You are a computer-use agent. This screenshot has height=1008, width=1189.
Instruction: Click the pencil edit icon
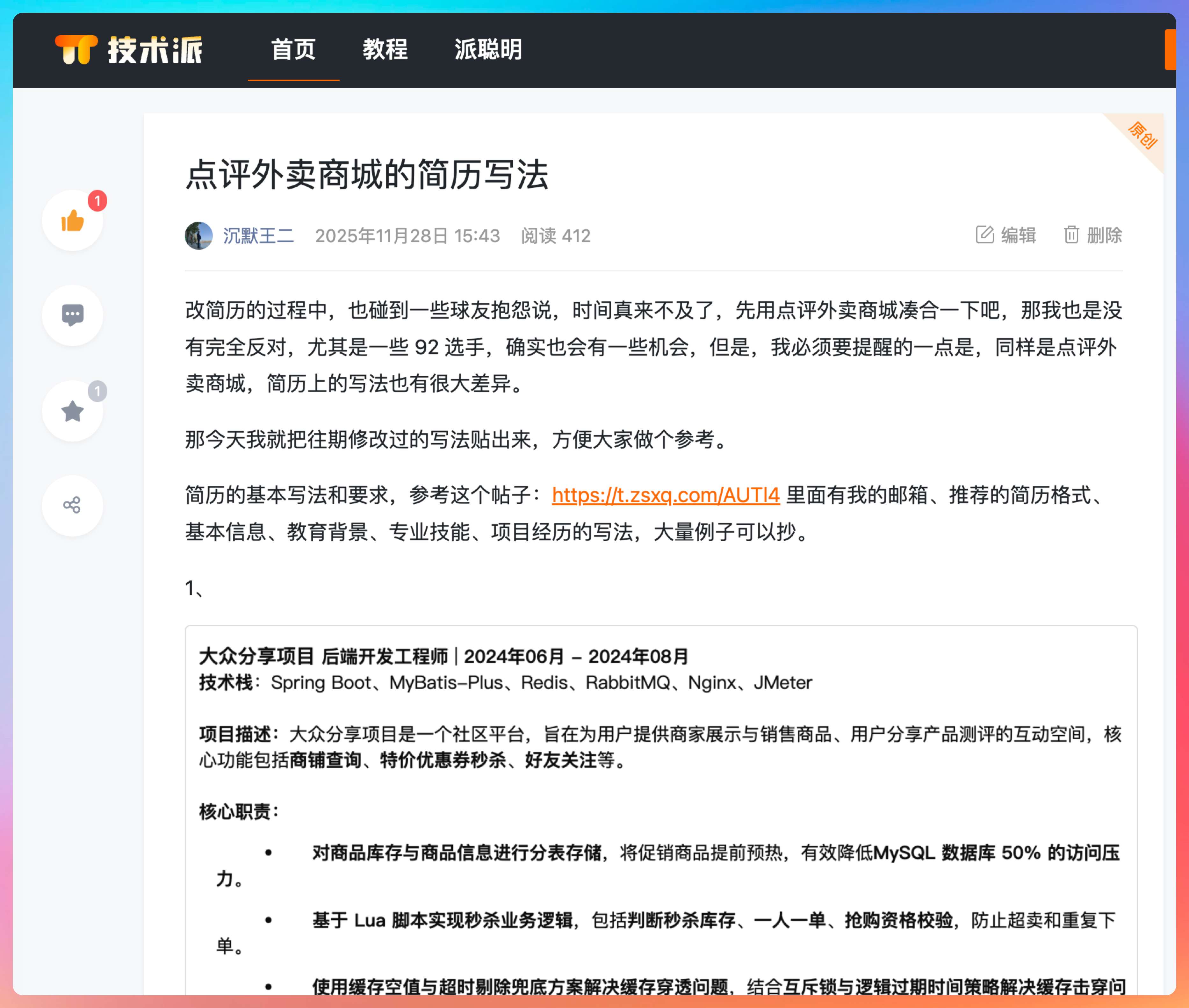pyautogui.click(x=984, y=235)
